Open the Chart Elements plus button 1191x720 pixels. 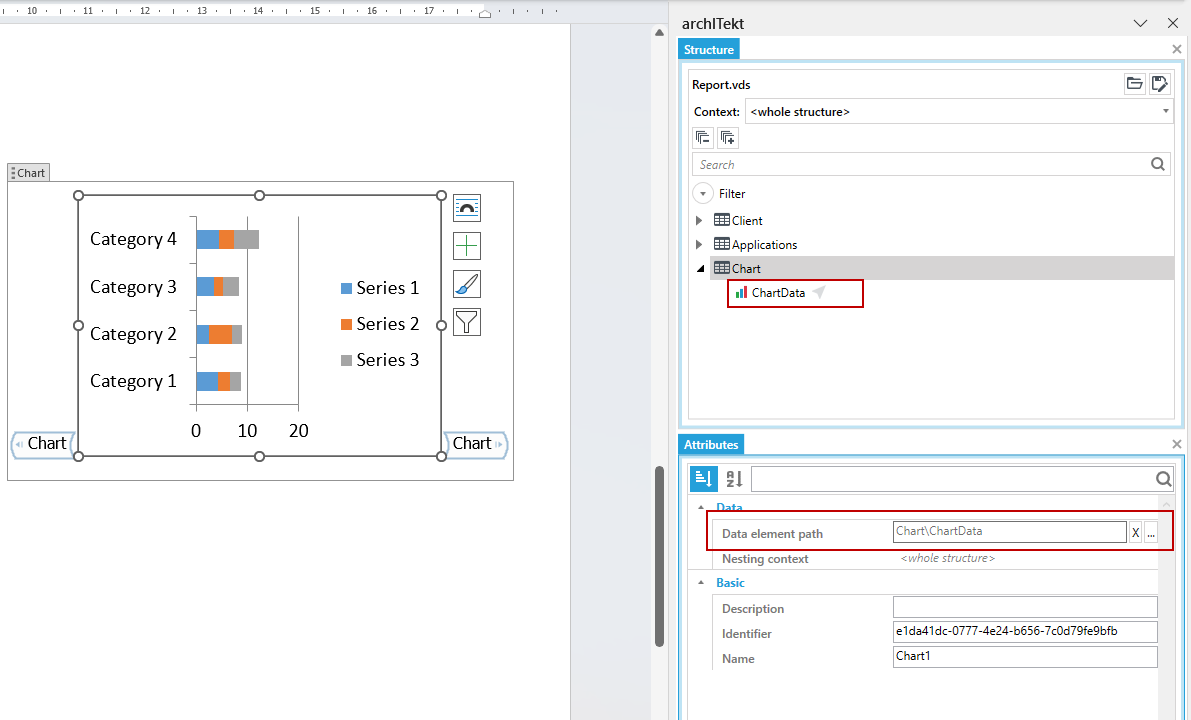[466, 246]
